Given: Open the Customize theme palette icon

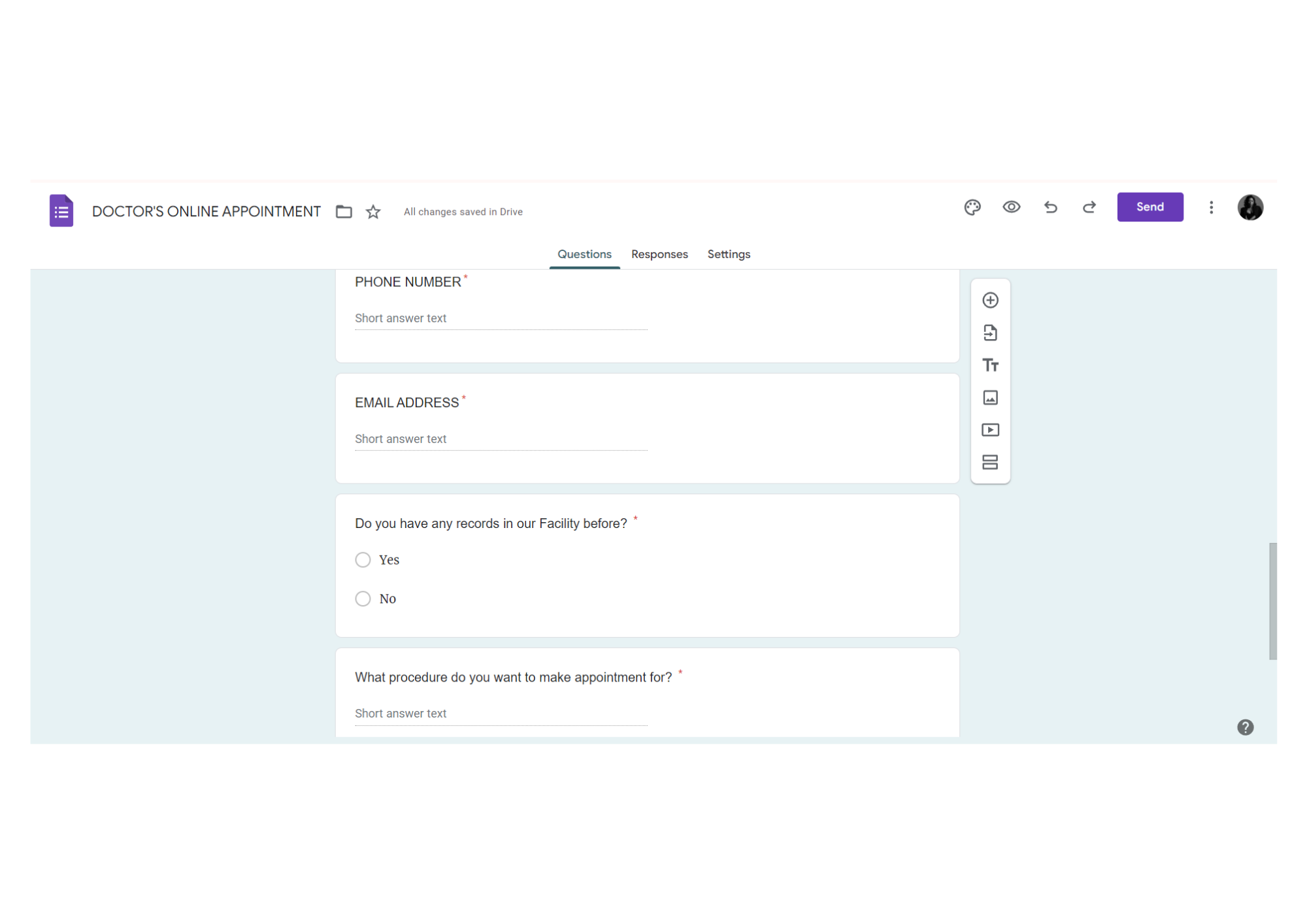Looking at the screenshot, I should pyautogui.click(x=972, y=207).
